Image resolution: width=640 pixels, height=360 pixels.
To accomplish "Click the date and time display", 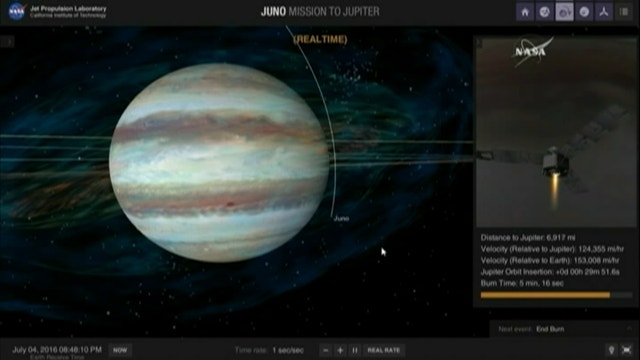I will pos(57,349).
